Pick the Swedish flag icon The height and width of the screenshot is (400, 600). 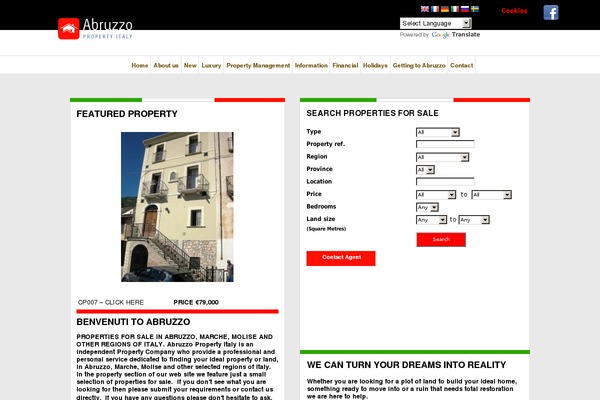[474, 9]
